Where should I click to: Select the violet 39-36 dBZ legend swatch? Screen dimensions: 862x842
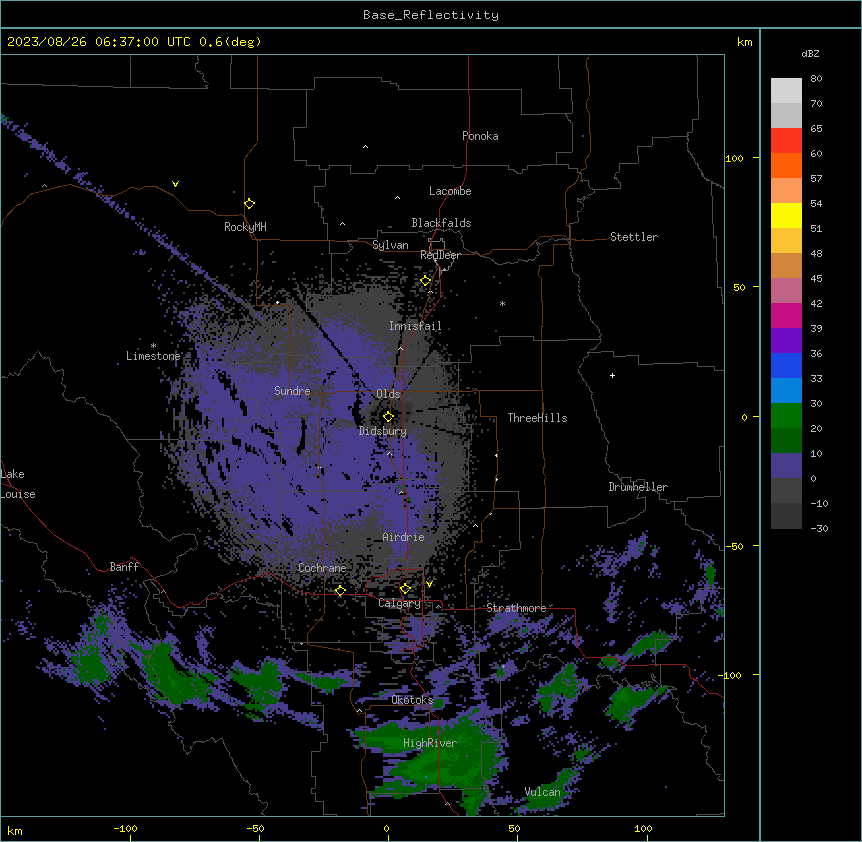tap(786, 341)
